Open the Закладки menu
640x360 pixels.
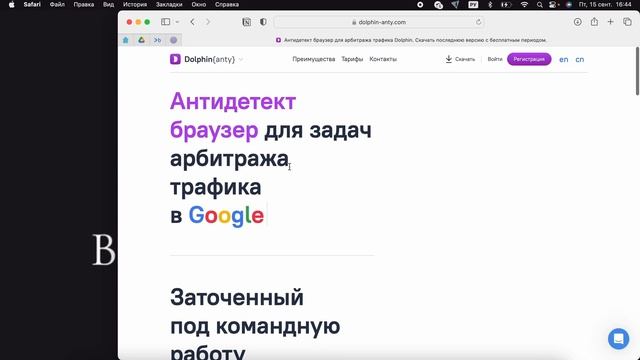[x=169, y=5]
